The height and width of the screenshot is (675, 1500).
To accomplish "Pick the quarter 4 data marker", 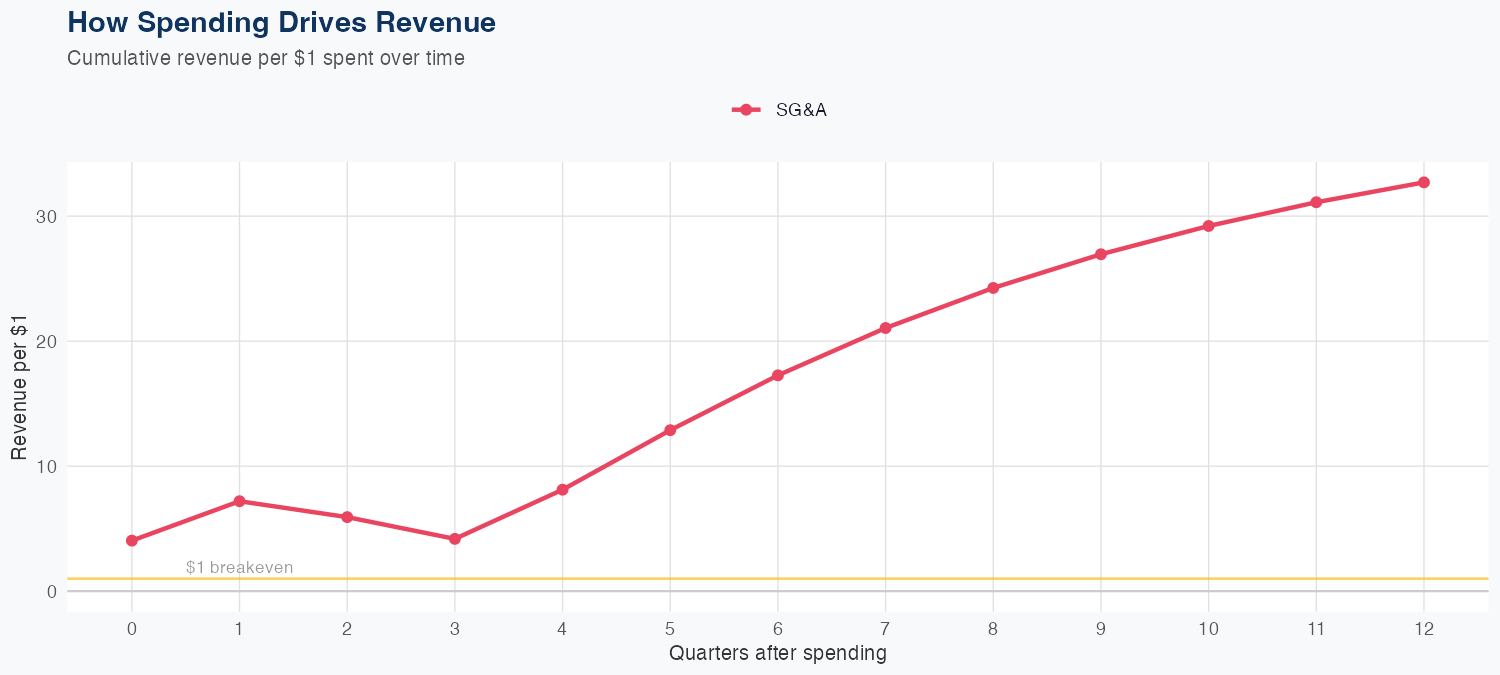I will coord(562,490).
